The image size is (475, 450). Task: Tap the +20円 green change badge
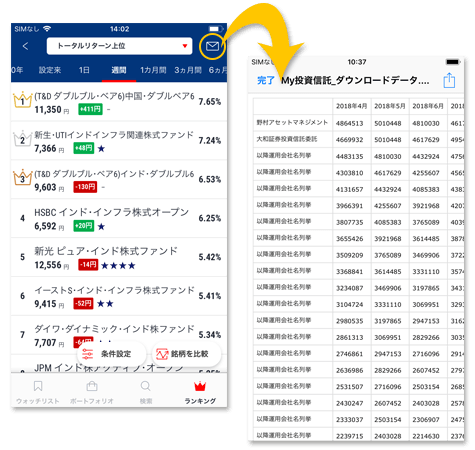pos(84,226)
